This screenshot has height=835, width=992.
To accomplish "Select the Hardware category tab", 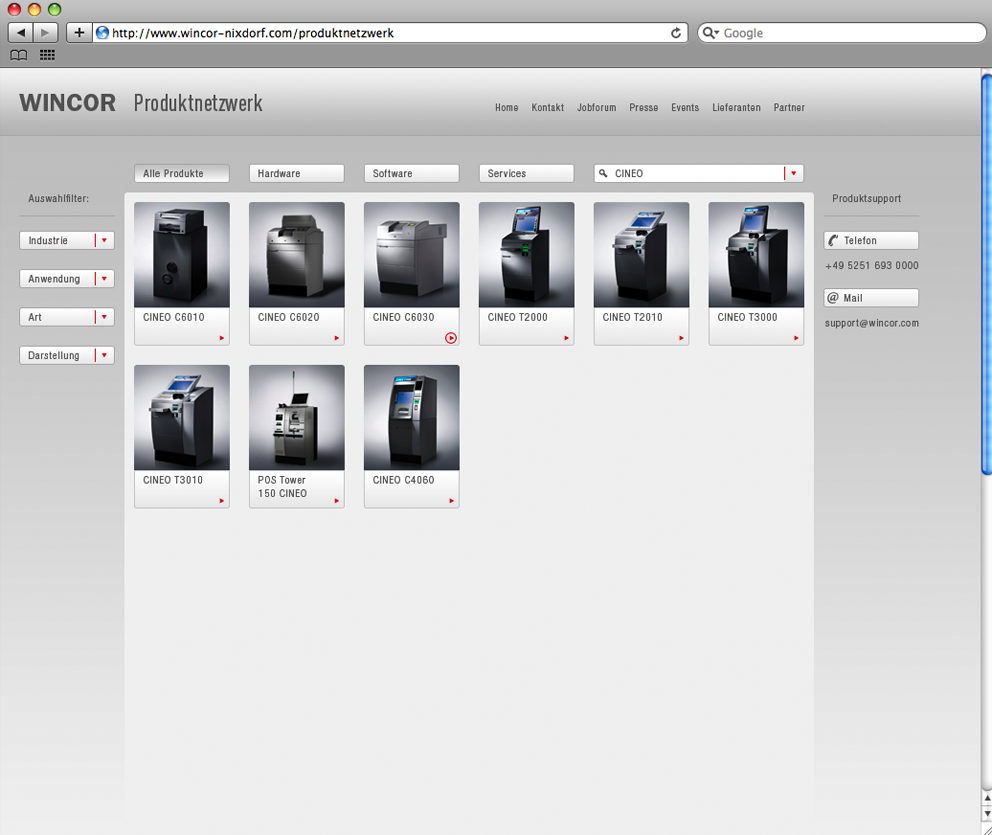I will (296, 173).
